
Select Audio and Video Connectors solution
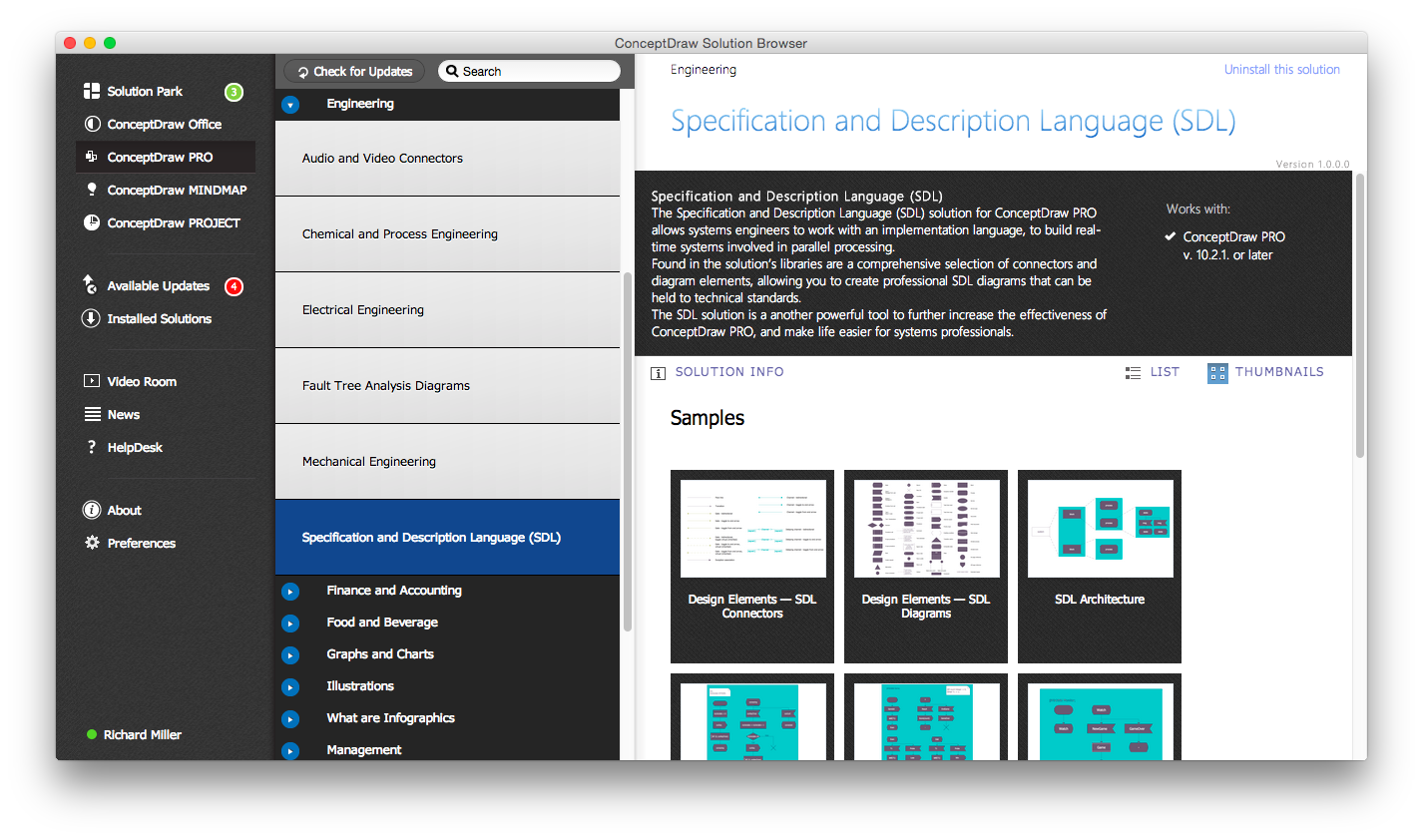coord(447,159)
